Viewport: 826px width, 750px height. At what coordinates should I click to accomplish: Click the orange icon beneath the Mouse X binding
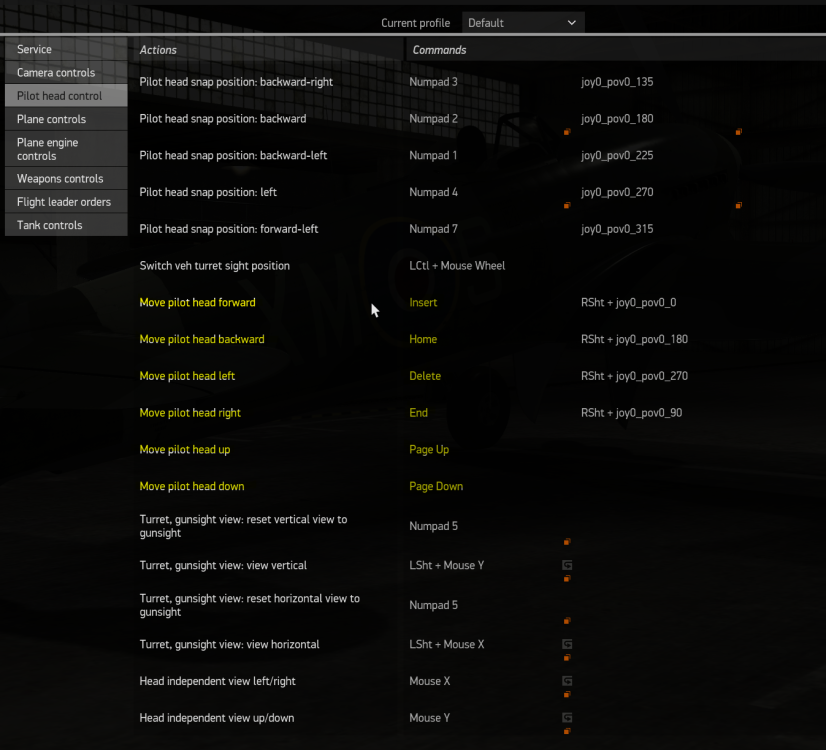pyautogui.click(x=567, y=694)
